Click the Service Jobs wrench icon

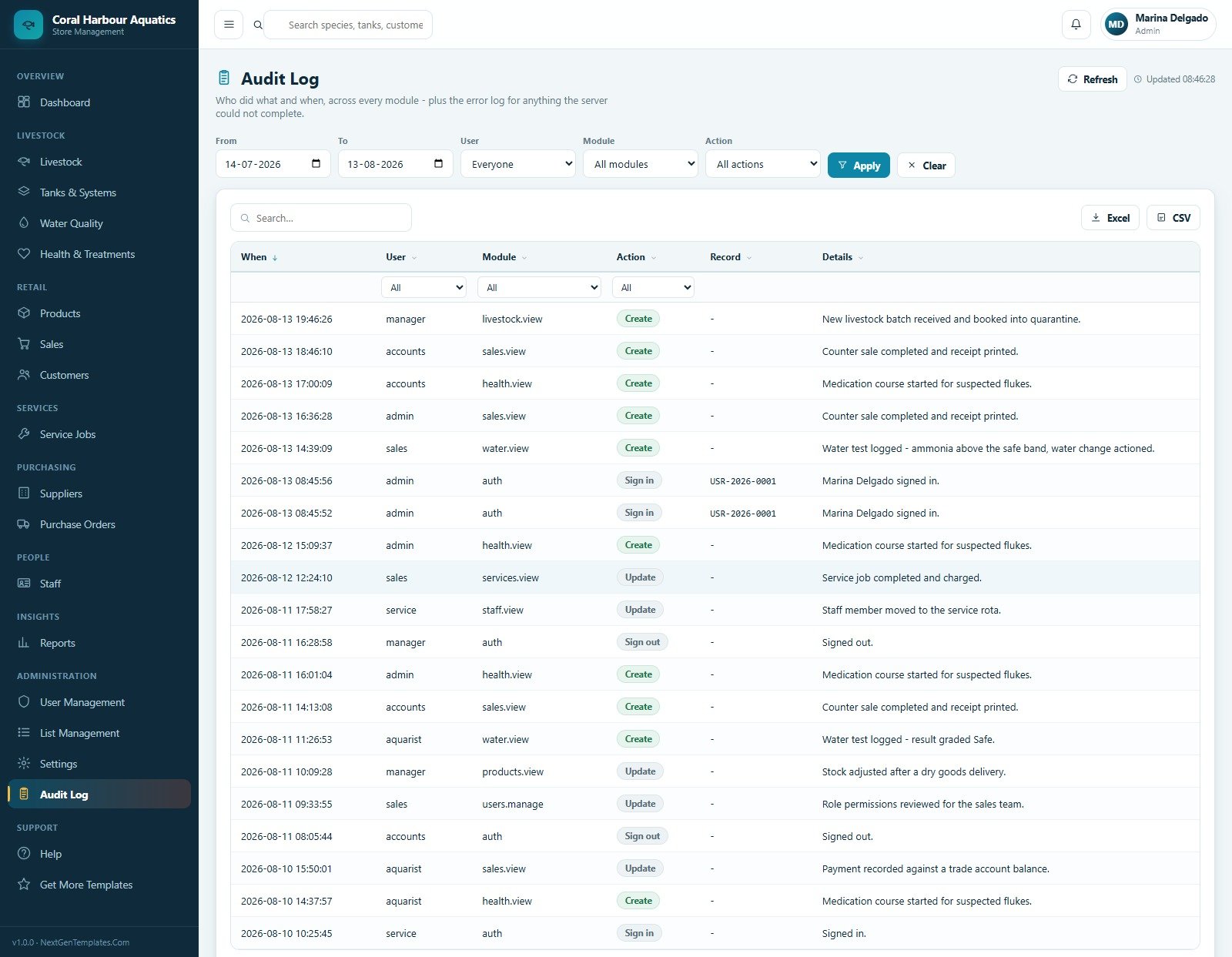pyautogui.click(x=24, y=434)
